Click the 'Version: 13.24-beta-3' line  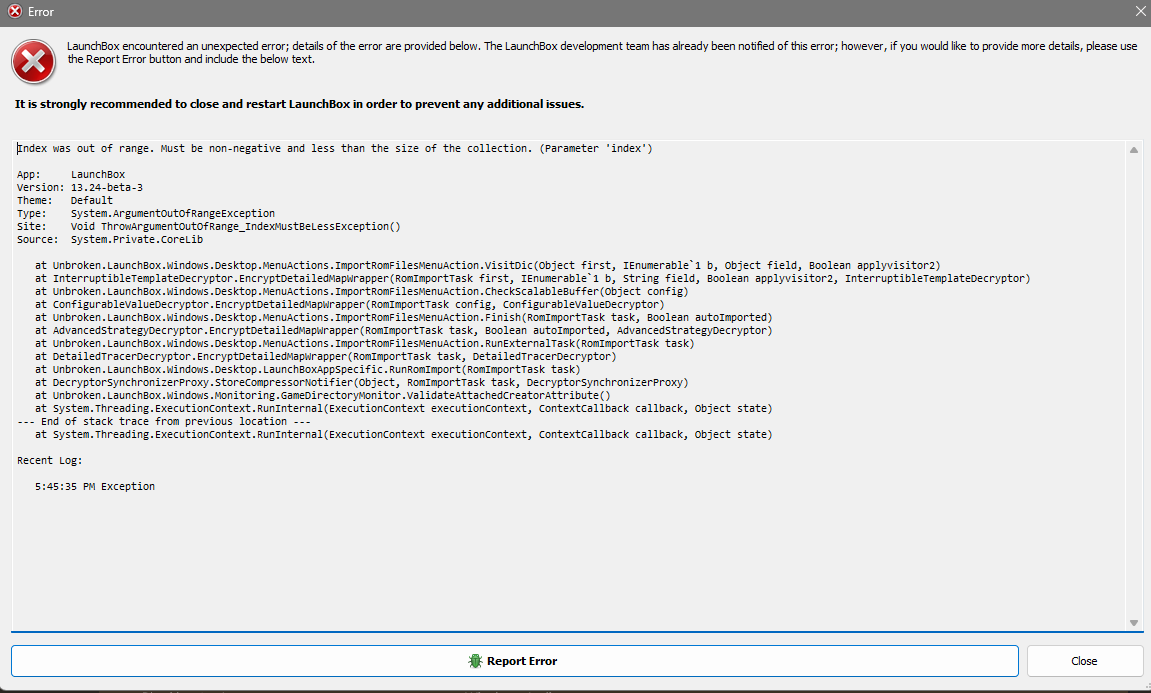(x=80, y=187)
